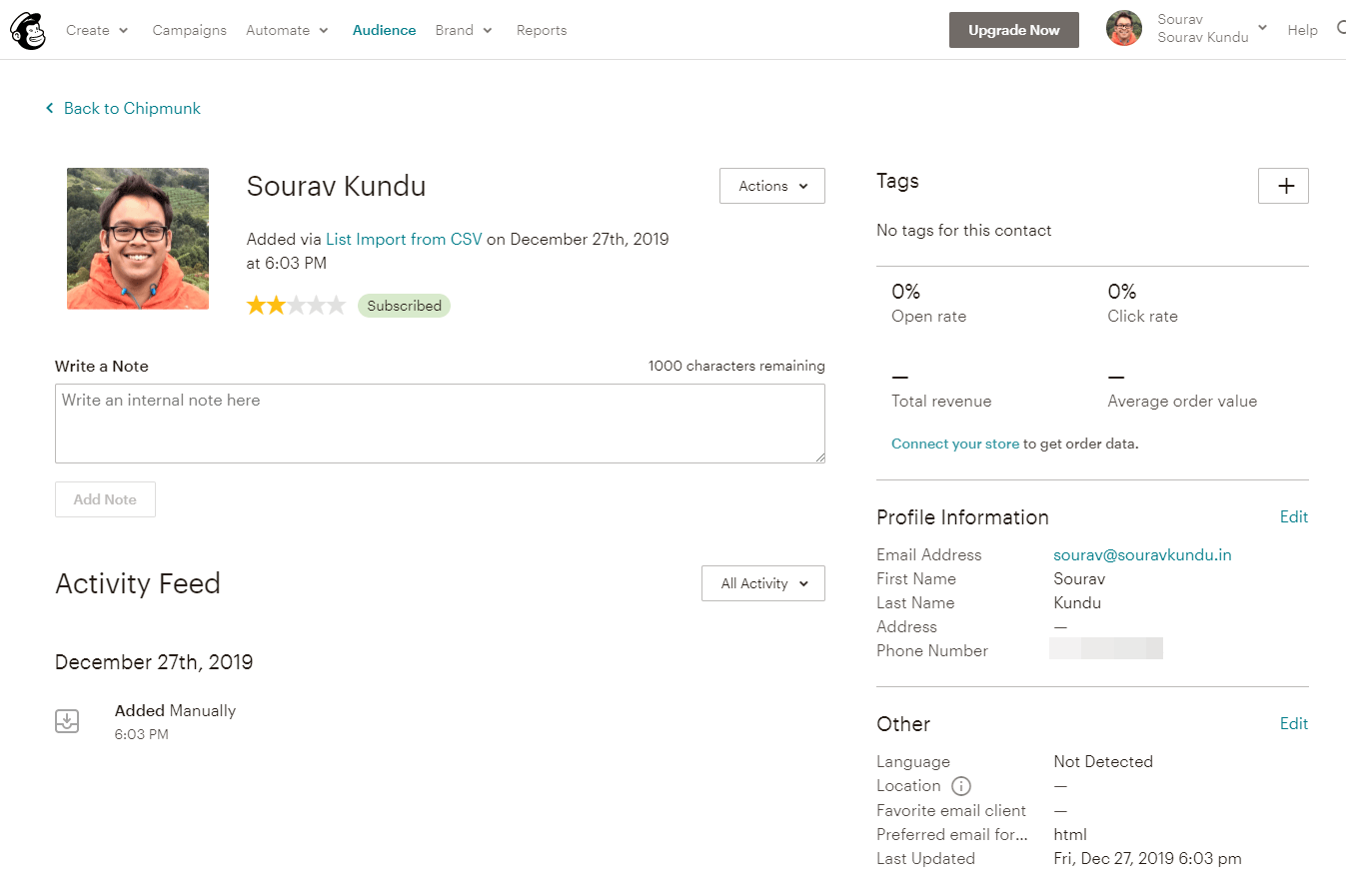Go to Campaigns

tap(190, 30)
